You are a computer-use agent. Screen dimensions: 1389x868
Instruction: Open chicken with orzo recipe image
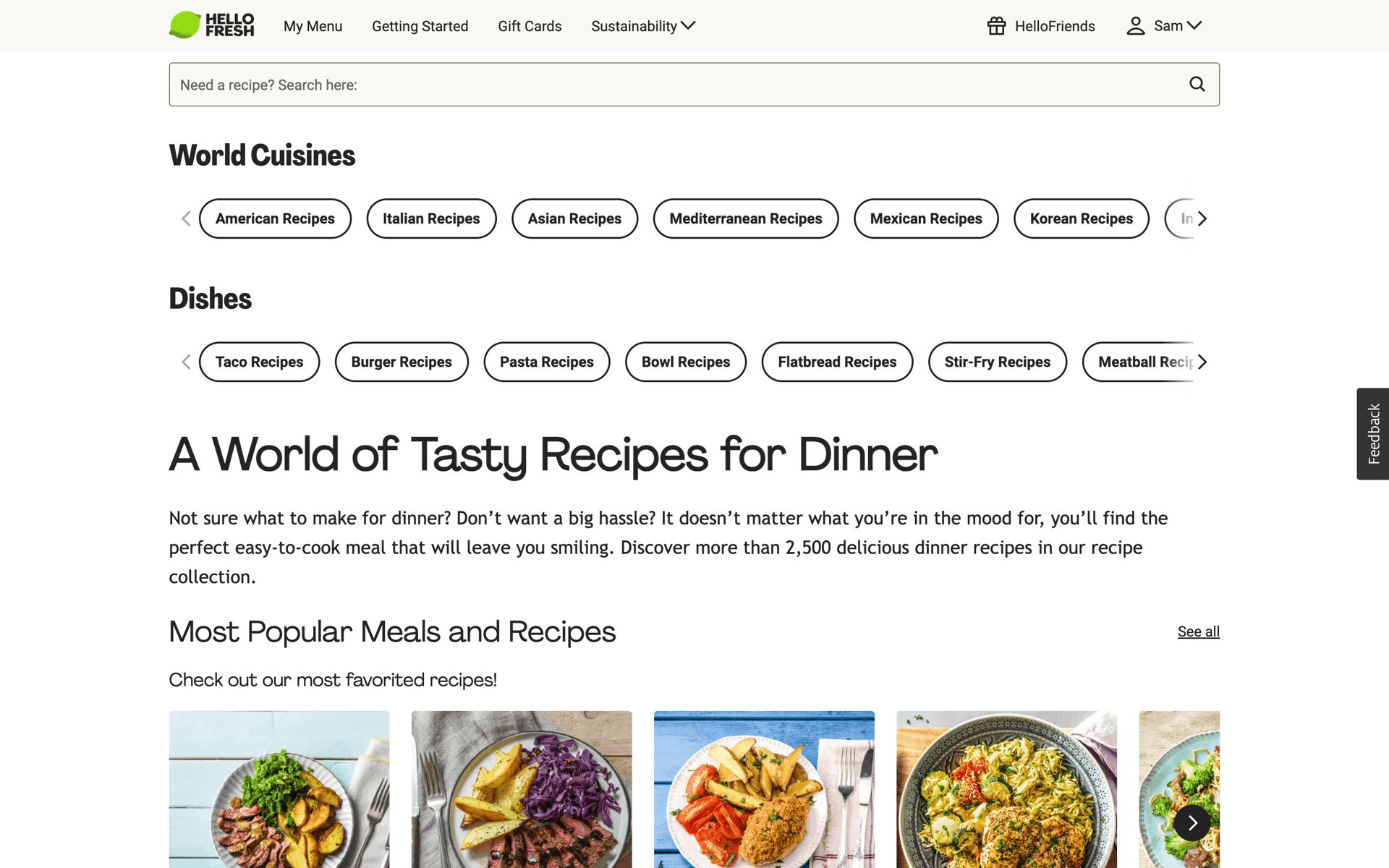tap(1006, 789)
